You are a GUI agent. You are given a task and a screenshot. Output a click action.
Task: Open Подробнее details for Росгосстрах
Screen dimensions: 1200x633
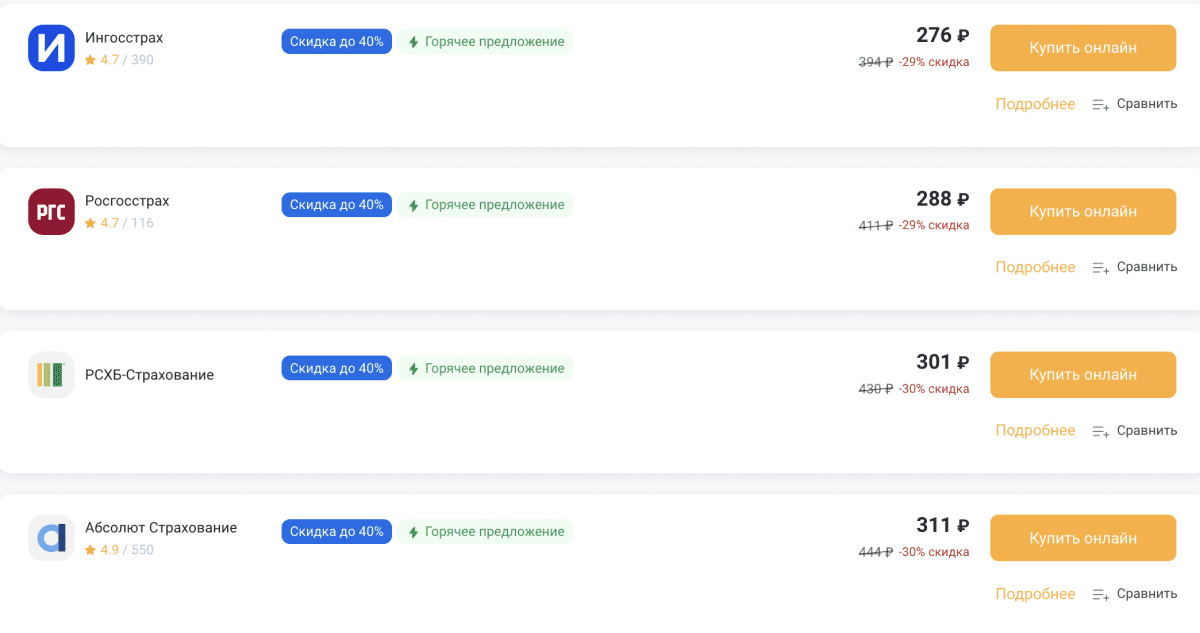coord(1035,267)
